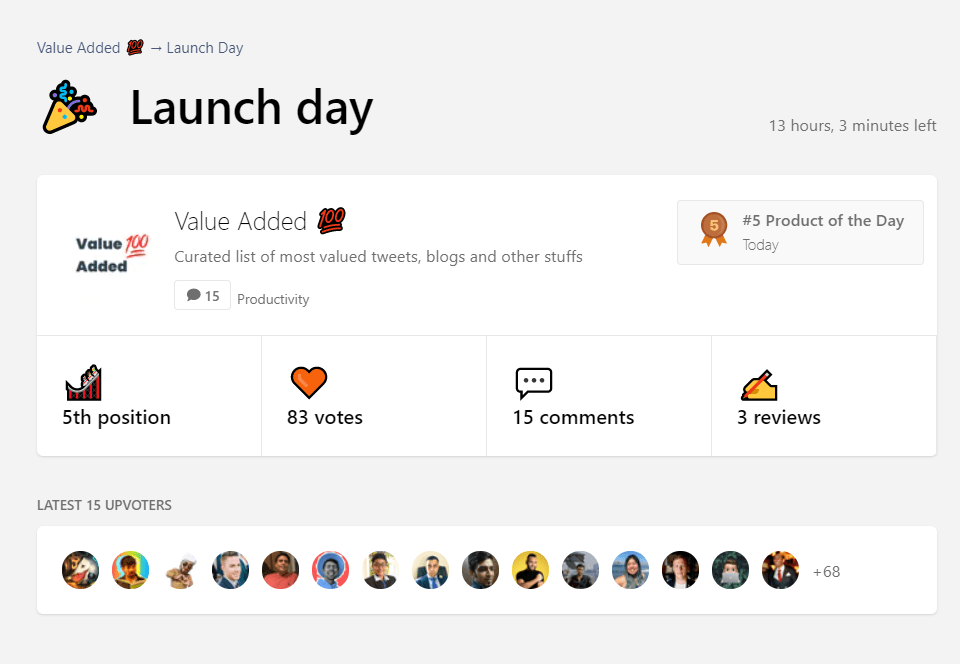Click the Launch Day breadcrumb item
960x664 pixels.
click(x=204, y=48)
